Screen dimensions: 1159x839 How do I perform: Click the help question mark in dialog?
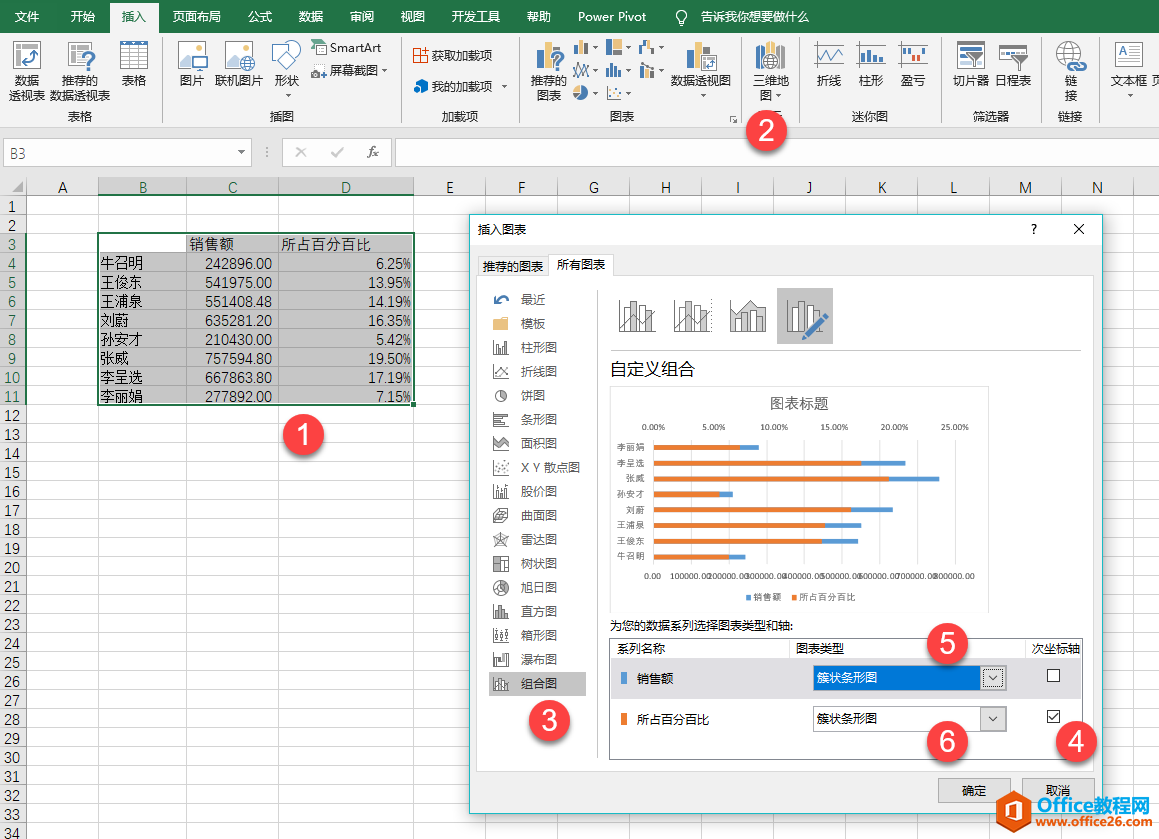pyautogui.click(x=1033, y=229)
